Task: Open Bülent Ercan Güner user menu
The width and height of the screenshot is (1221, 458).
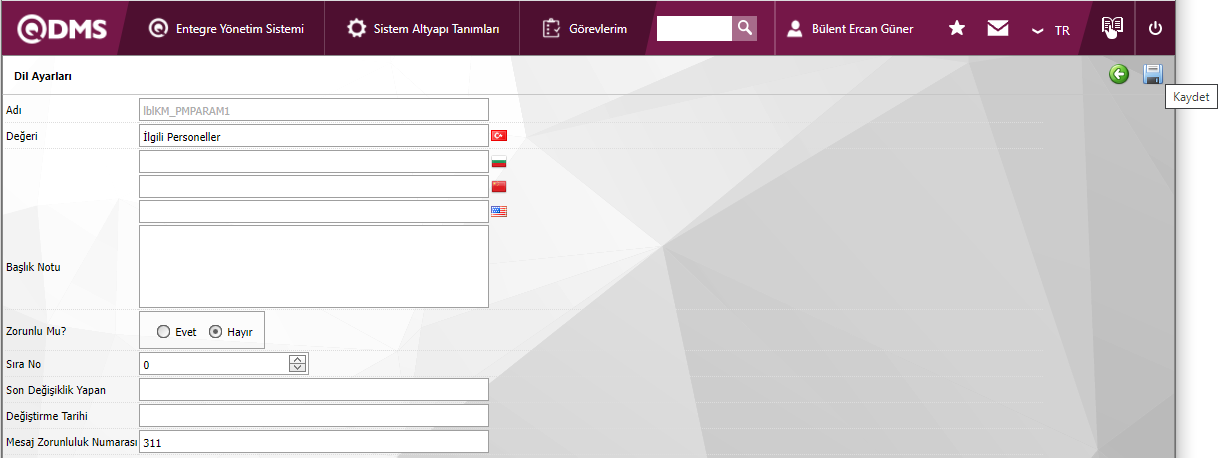Action: click(850, 28)
